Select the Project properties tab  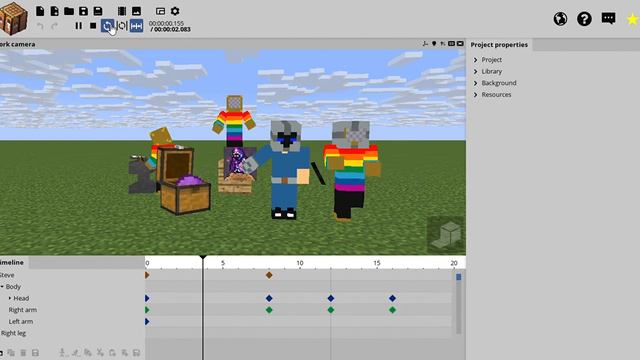click(499, 44)
